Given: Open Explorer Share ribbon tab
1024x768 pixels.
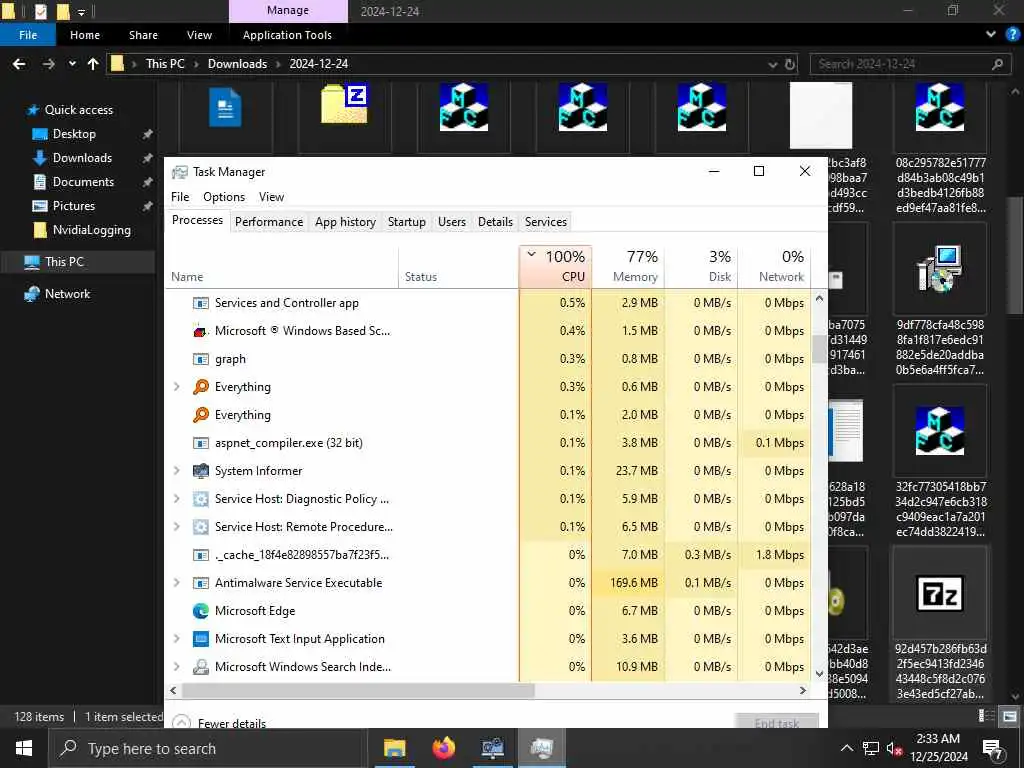Looking at the screenshot, I should pyautogui.click(x=143, y=35).
